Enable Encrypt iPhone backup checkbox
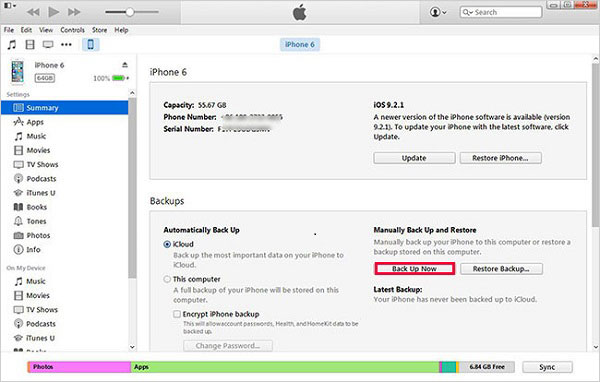Screen dimensions: 600x382 coord(176,314)
